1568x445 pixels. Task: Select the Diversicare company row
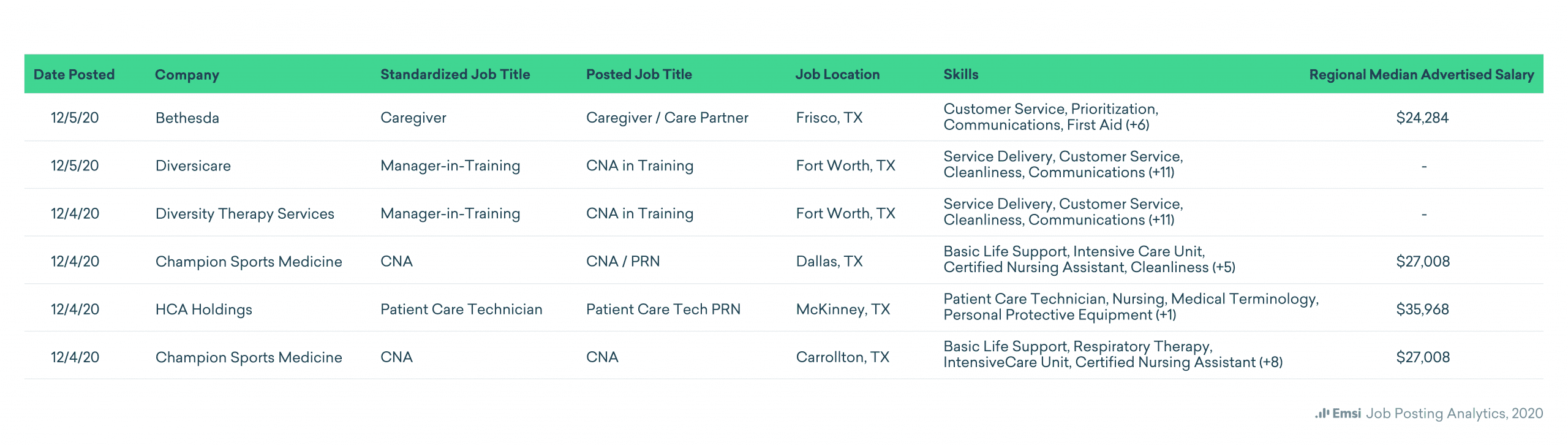pyautogui.click(x=193, y=165)
